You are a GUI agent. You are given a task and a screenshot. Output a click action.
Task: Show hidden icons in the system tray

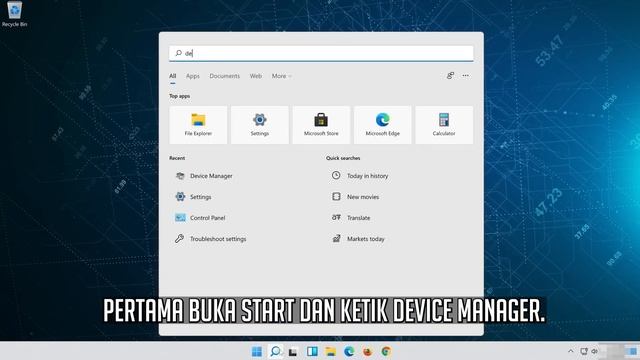pyautogui.click(x=571, y=351)
